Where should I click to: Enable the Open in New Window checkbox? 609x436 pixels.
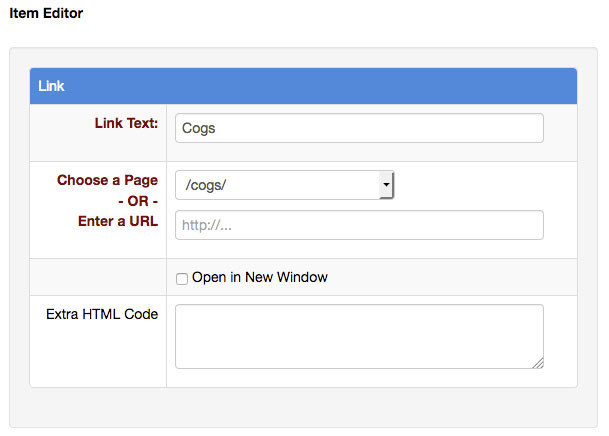182,278
